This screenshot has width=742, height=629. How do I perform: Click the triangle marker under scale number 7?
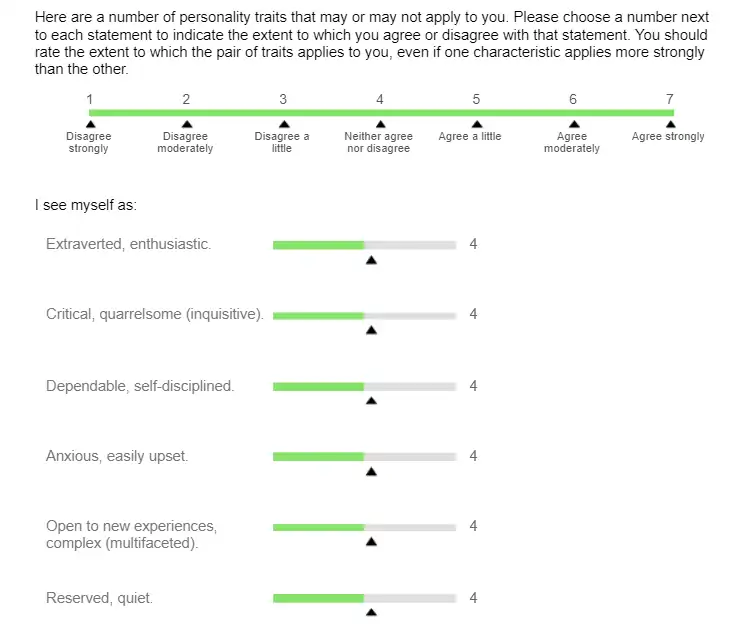tap(670, 124)
